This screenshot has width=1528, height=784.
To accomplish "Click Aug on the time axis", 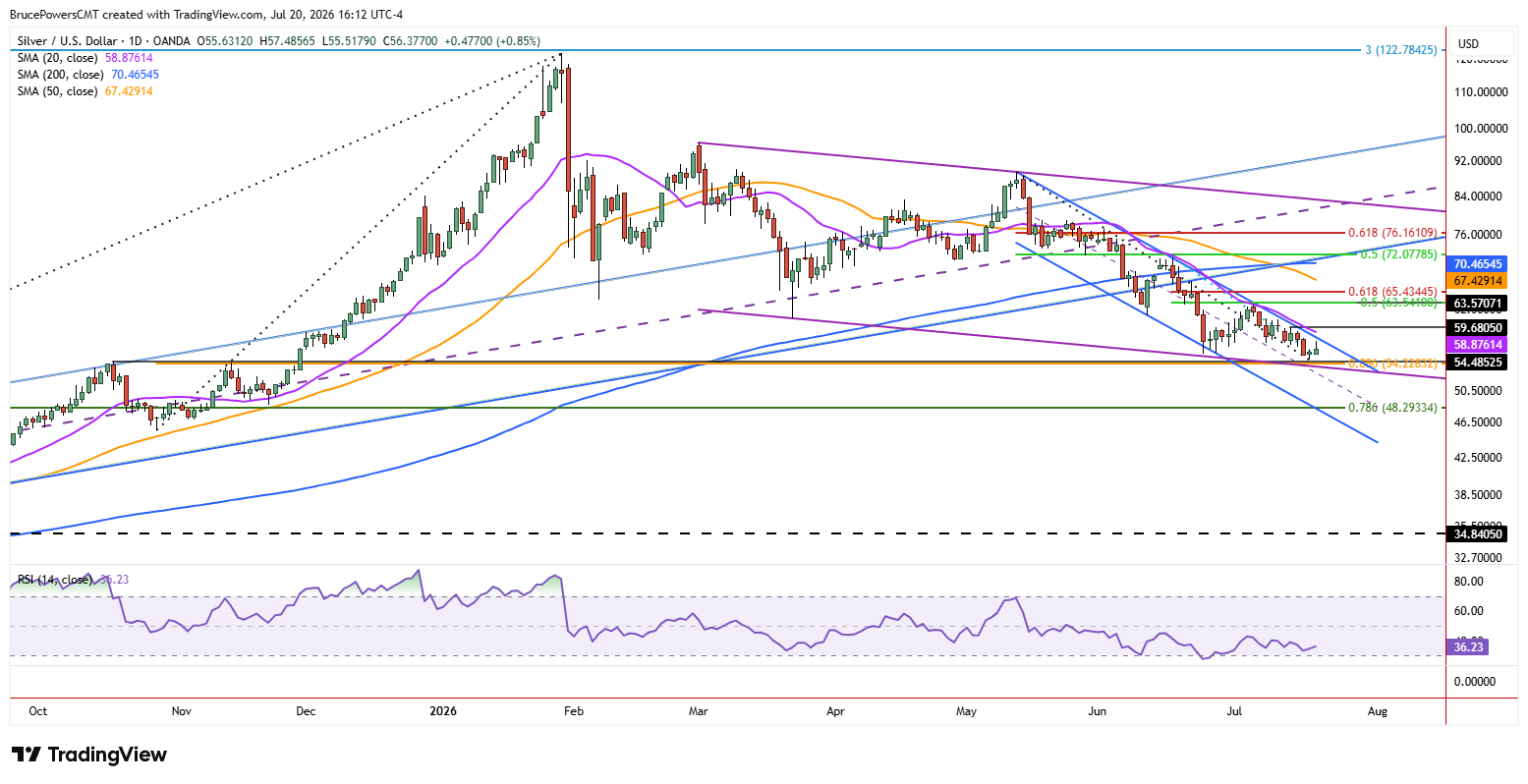I will coord(1378,709).
